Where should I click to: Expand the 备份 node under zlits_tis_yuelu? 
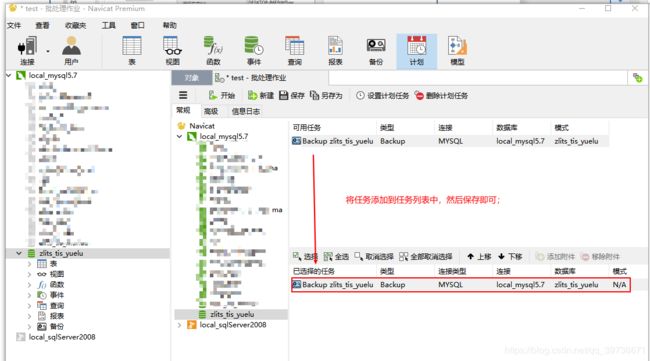(29, 327)
